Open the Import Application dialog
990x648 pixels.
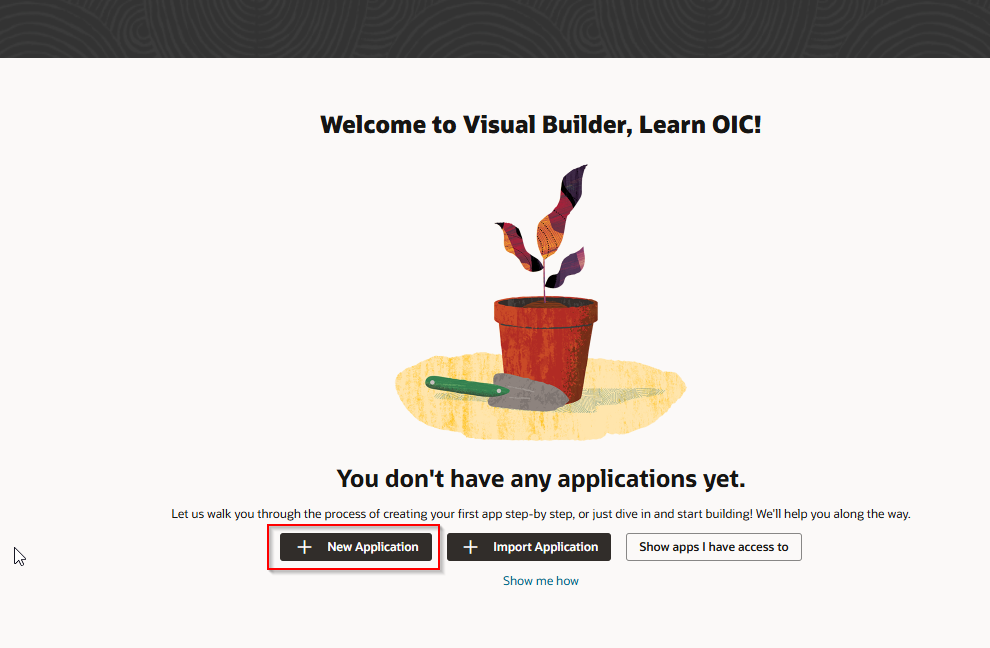click(x=528, y=547)
